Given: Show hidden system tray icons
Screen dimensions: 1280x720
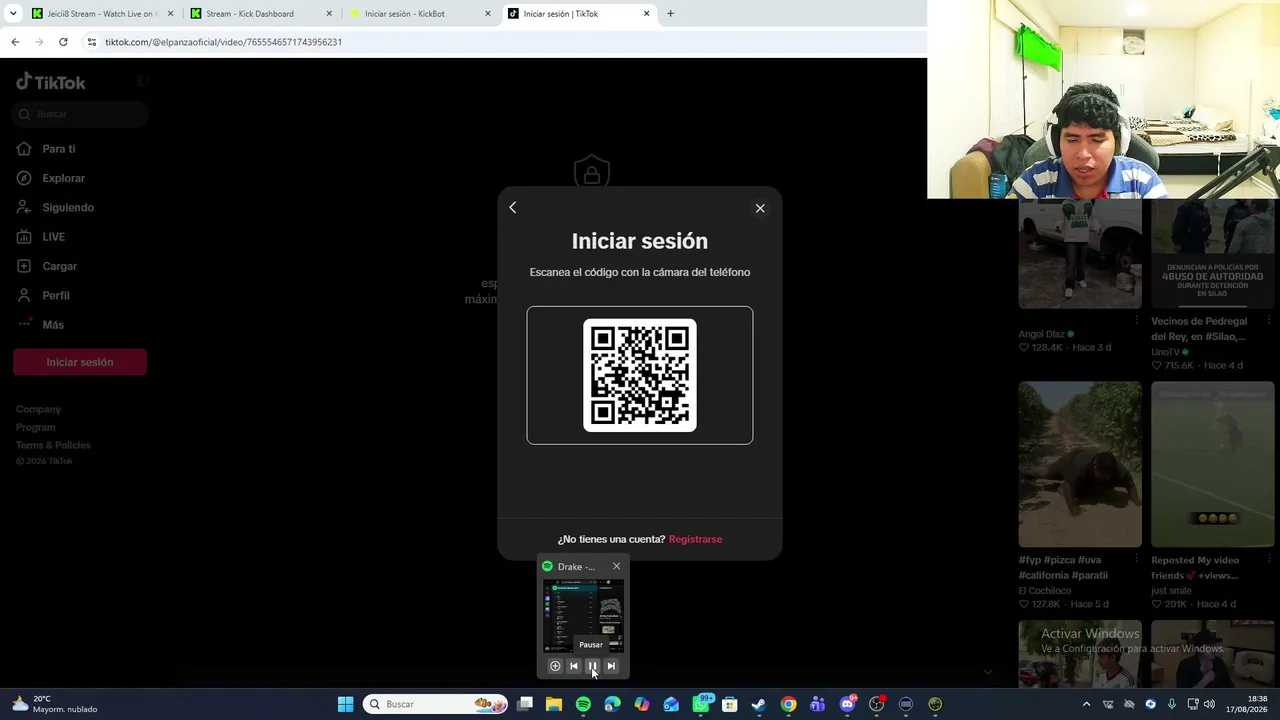Looking at the screenshot, I should click(1086, 704).
